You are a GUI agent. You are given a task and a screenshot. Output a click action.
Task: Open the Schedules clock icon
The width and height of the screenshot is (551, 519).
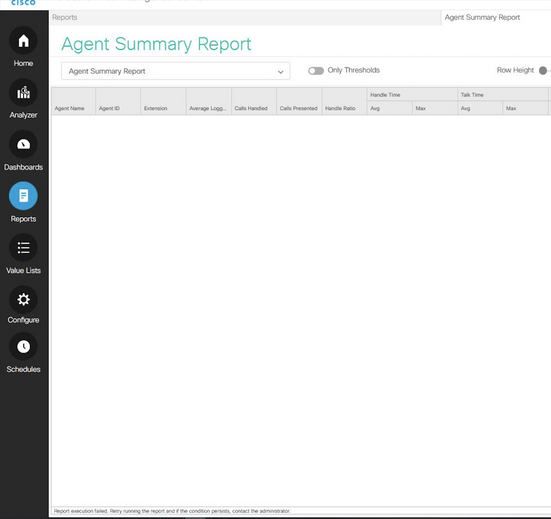click(23, 347)
